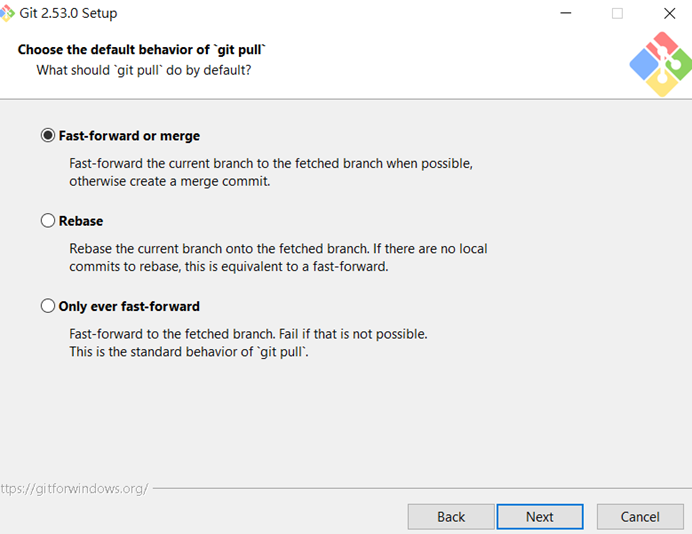Screen dimensions: 692x534
Task: Select the 'Fast-forward or merge' radio button
Action: [48, 136]
